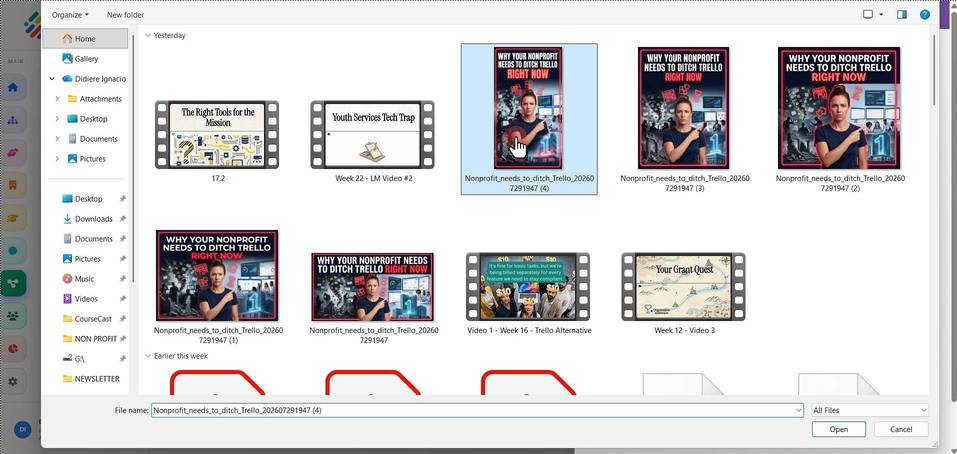Open the file name history dropdown arrow

(799, 411)
